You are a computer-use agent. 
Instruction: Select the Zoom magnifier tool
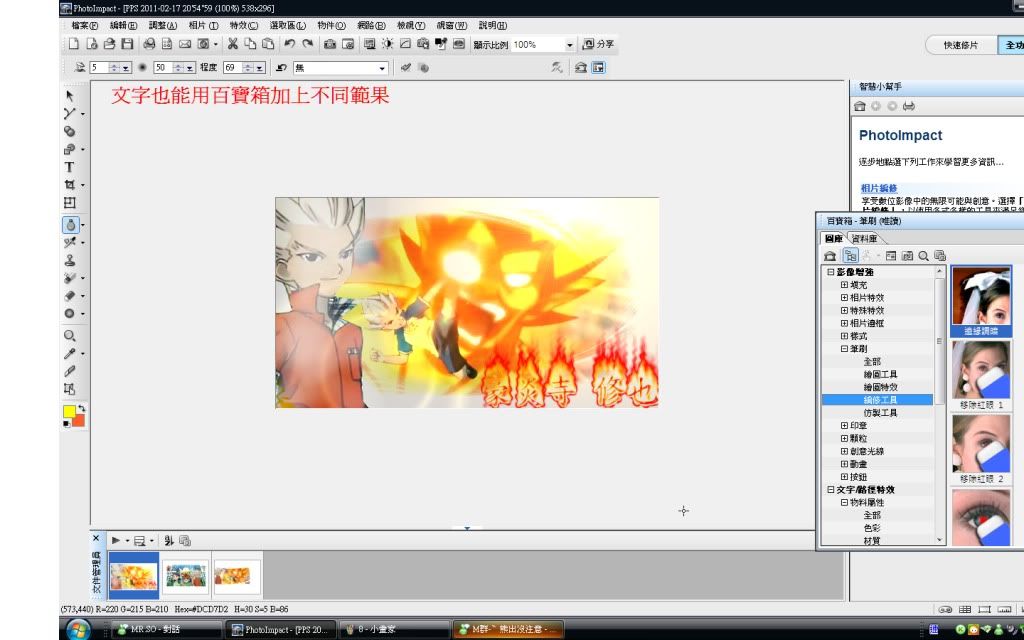69,336
